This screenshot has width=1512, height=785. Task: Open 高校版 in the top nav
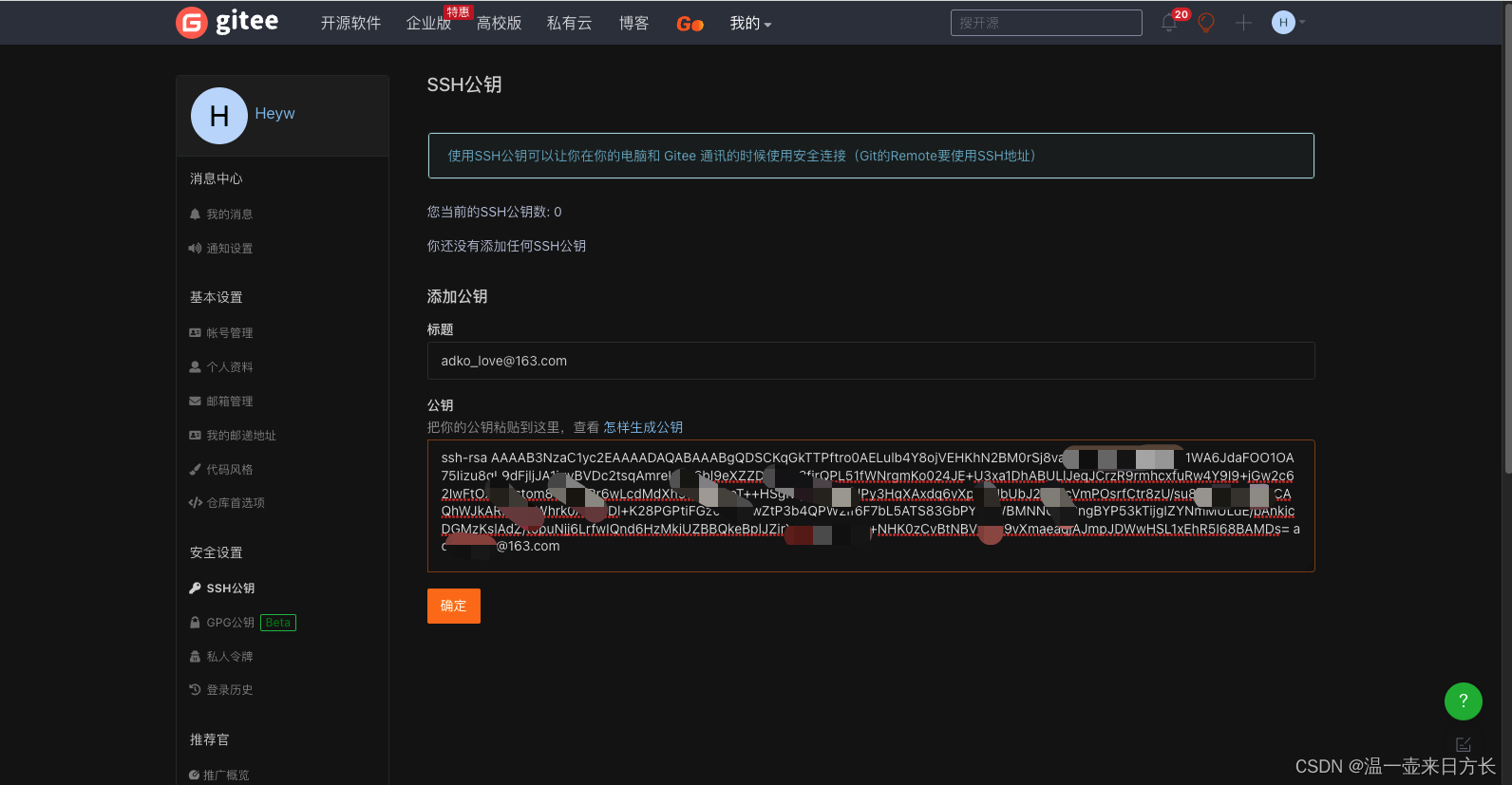pos(499,23)
